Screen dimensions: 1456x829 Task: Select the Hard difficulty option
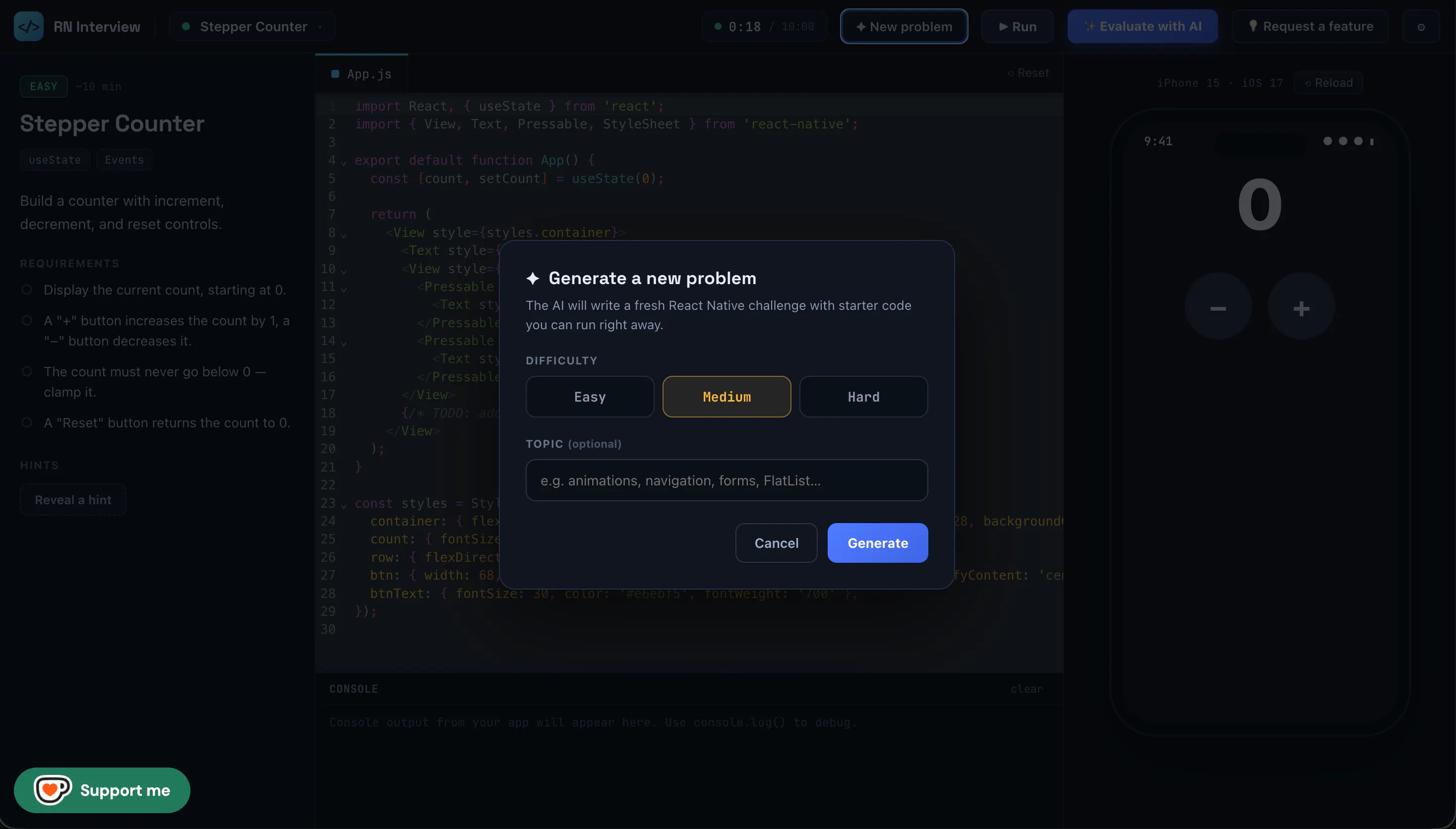coord(863,397)
